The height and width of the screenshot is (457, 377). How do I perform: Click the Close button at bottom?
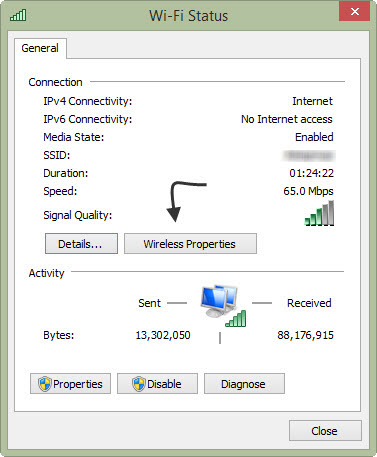(x=325, y=431)
